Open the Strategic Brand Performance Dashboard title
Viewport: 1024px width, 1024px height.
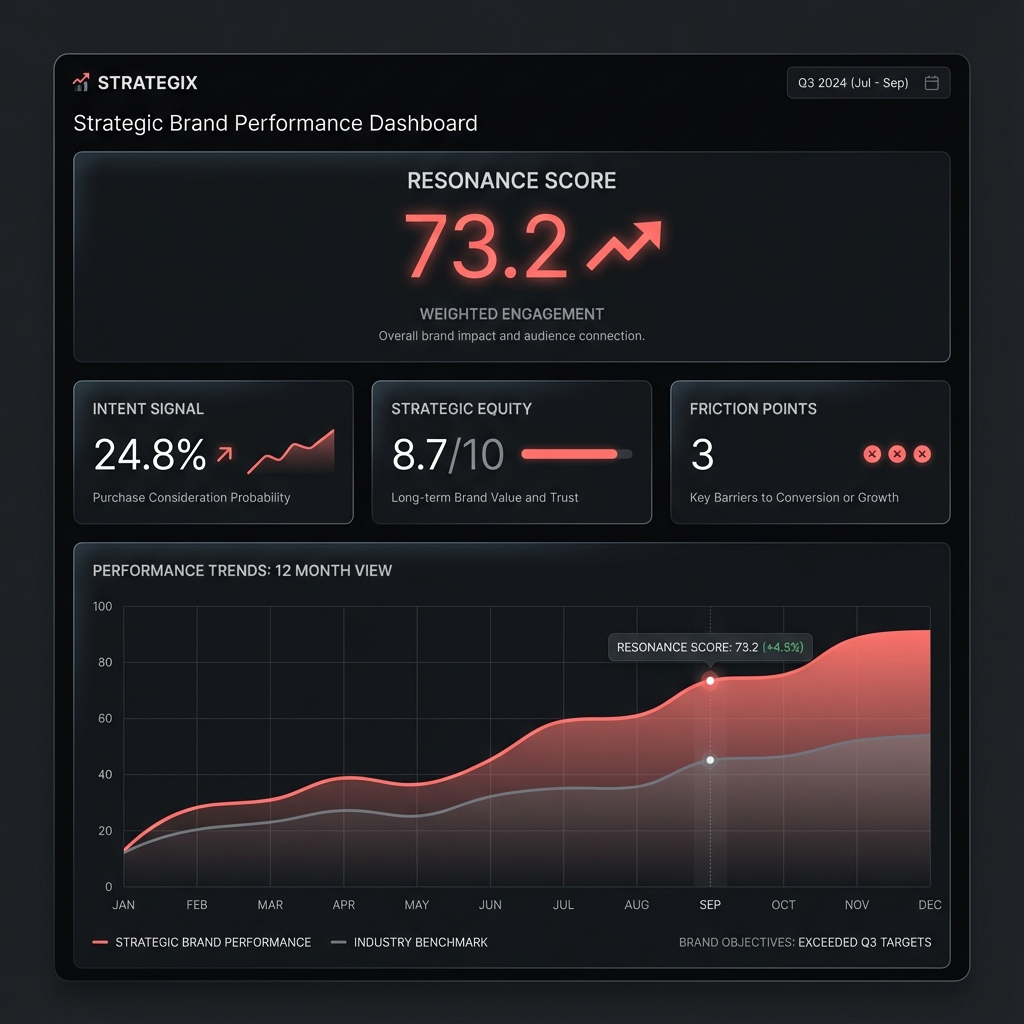[x=275, y=123]
